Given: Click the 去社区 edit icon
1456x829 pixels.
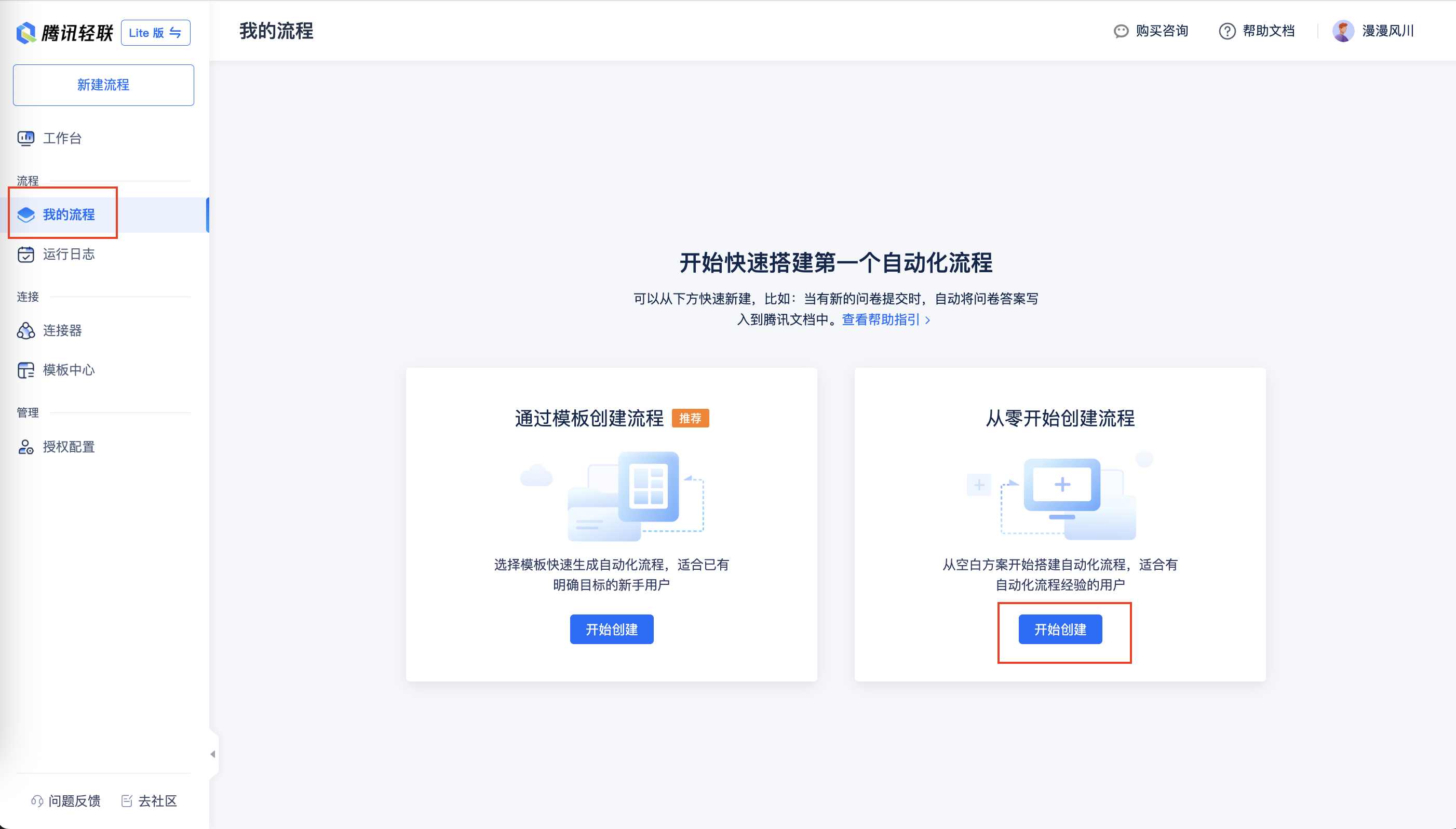Looking at the screenshot, I should [x=127, y=801].
